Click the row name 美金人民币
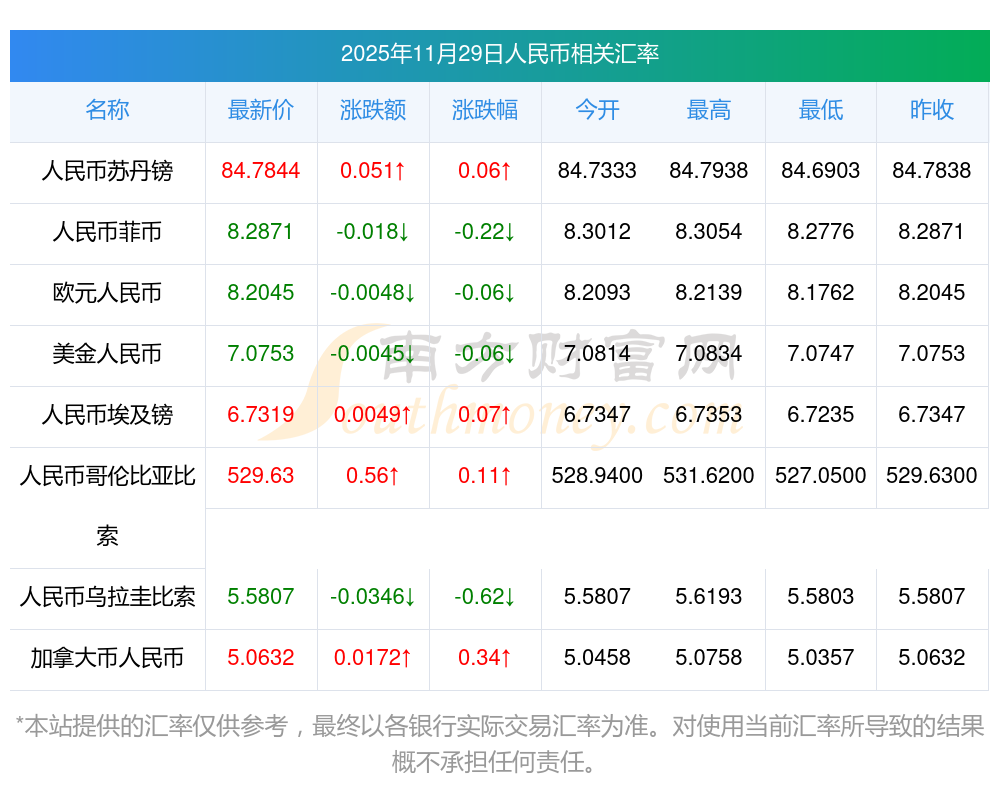This screenshot has width=1000, height=793. coord(107,353)
